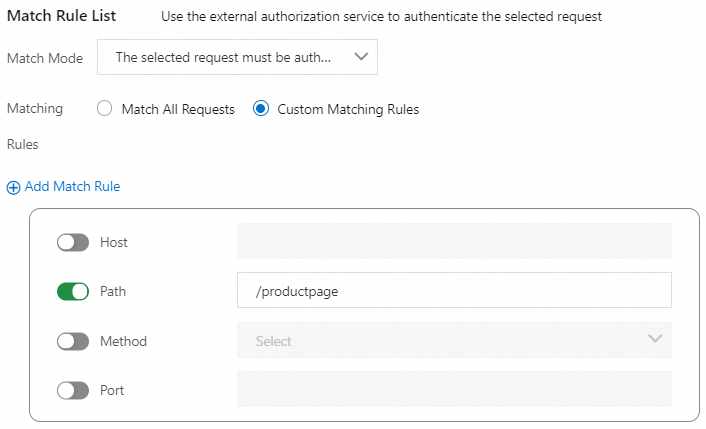This screenshot has width=706, height=429.
Task: Click the Match Mode dropdown chevron arrow
Action: tap(361, 58)
